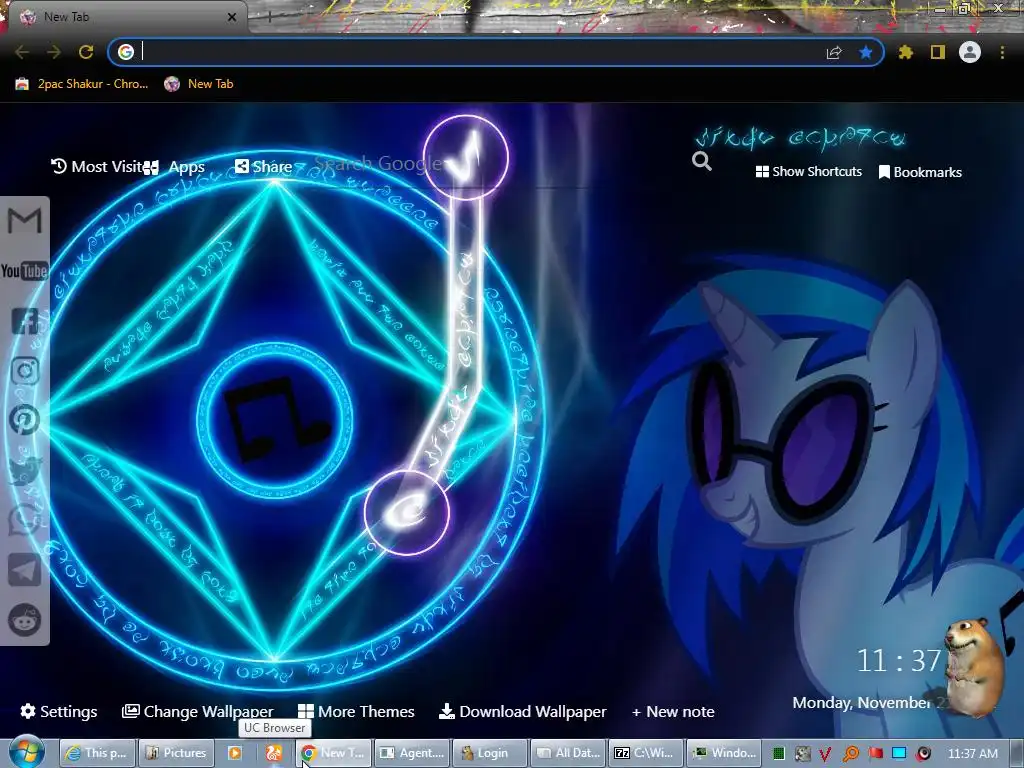Open the Settings gear option
This screenshot has height=768, width=1024.
(59, 711)
